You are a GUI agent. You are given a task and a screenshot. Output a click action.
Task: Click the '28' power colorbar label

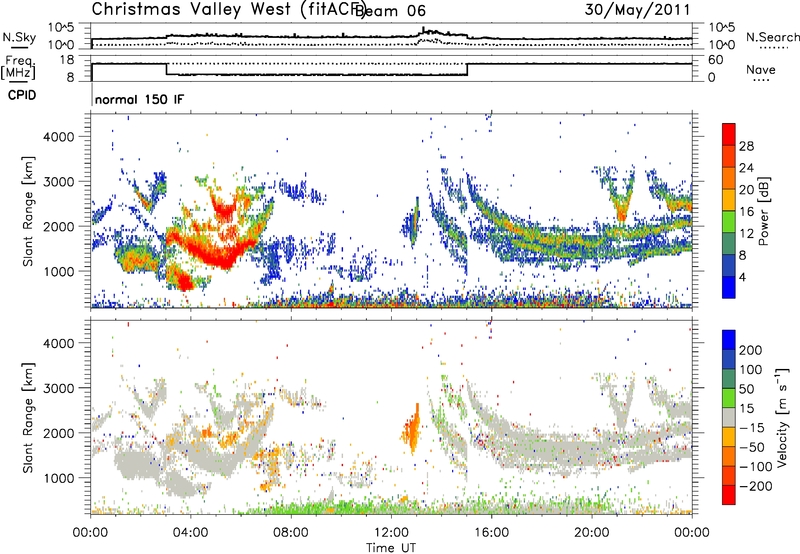point(746,146)
